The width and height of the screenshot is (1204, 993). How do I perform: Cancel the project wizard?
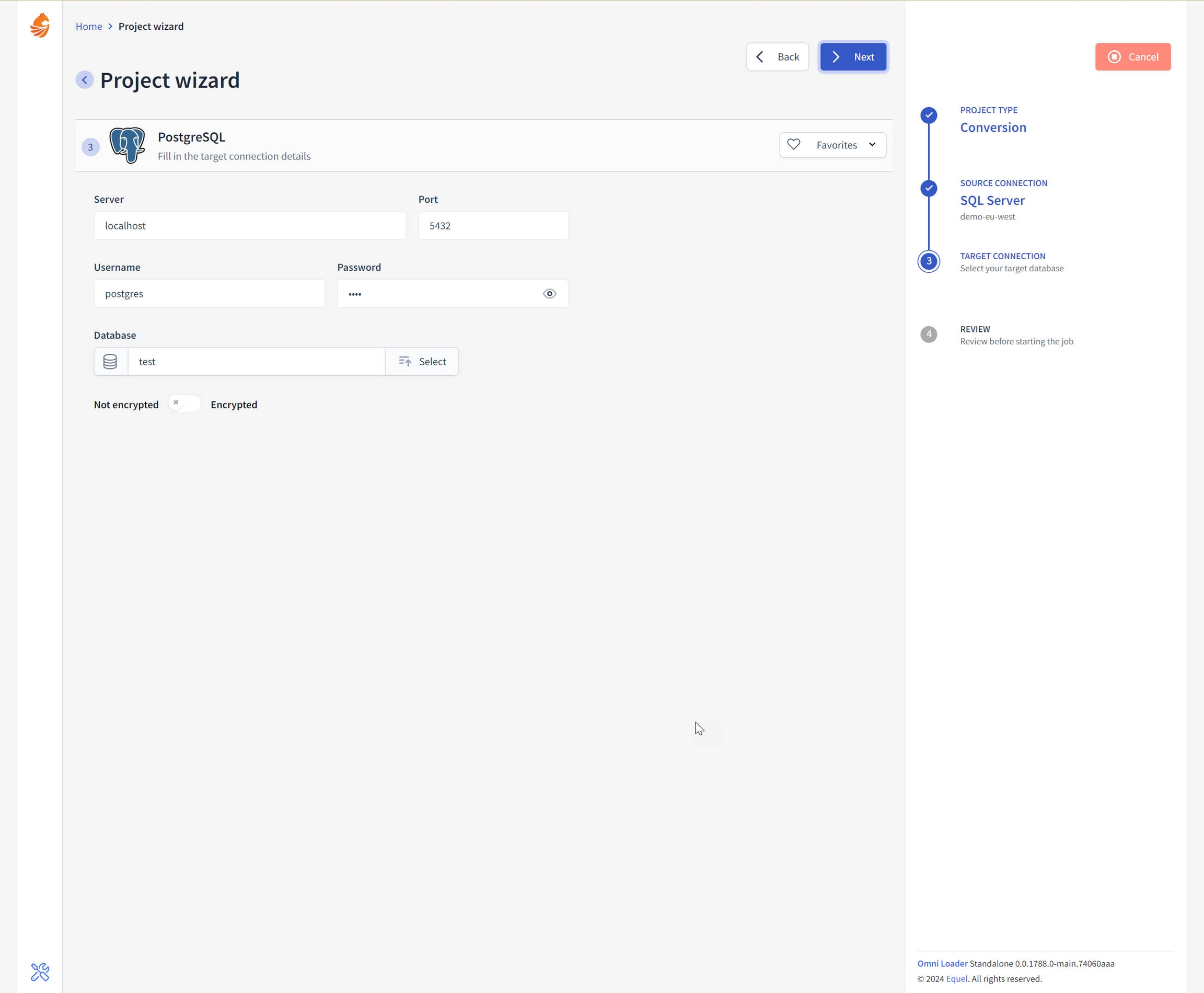click(1132, 56)
